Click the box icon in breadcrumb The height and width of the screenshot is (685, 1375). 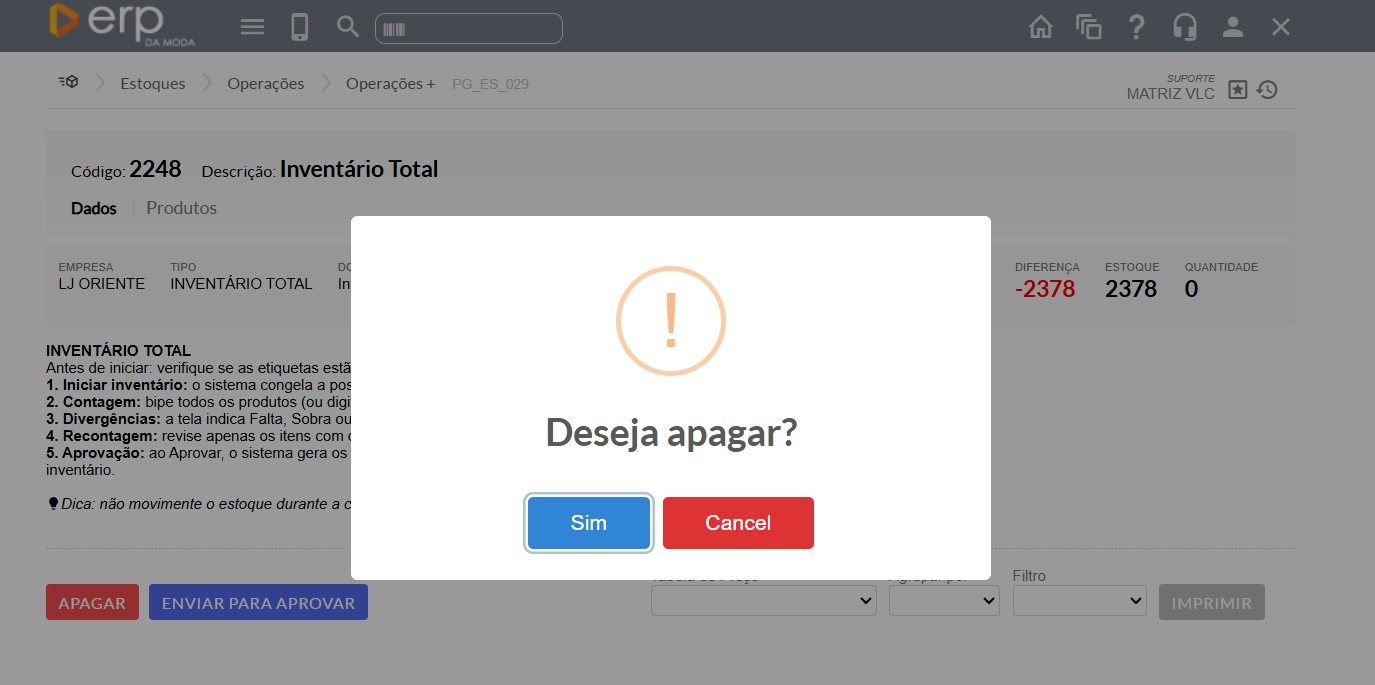pyautogui.click(x=68, y=83)
